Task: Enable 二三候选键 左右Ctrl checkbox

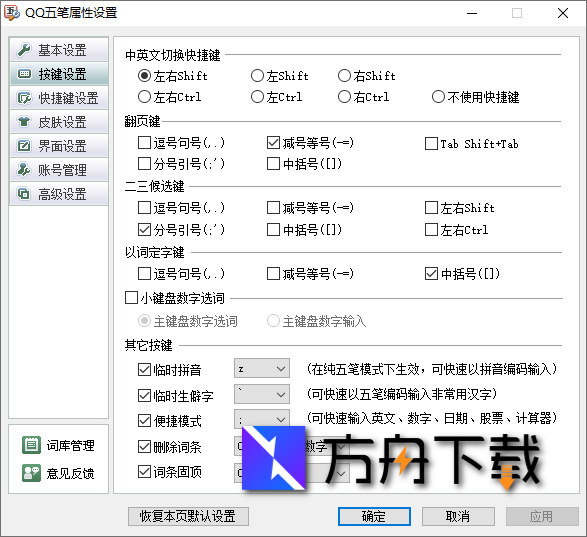Action: [x=431, y=230]
